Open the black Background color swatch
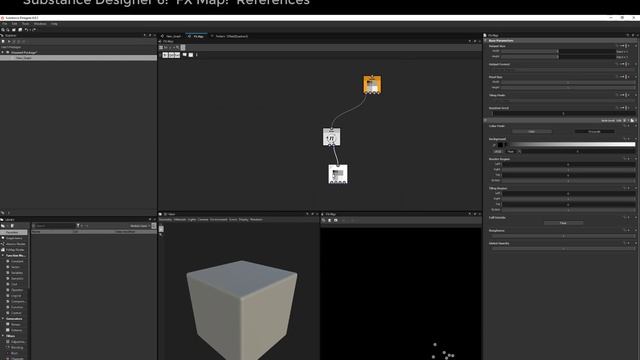Screen dimensions: 640x360 [x=500, y=144]
